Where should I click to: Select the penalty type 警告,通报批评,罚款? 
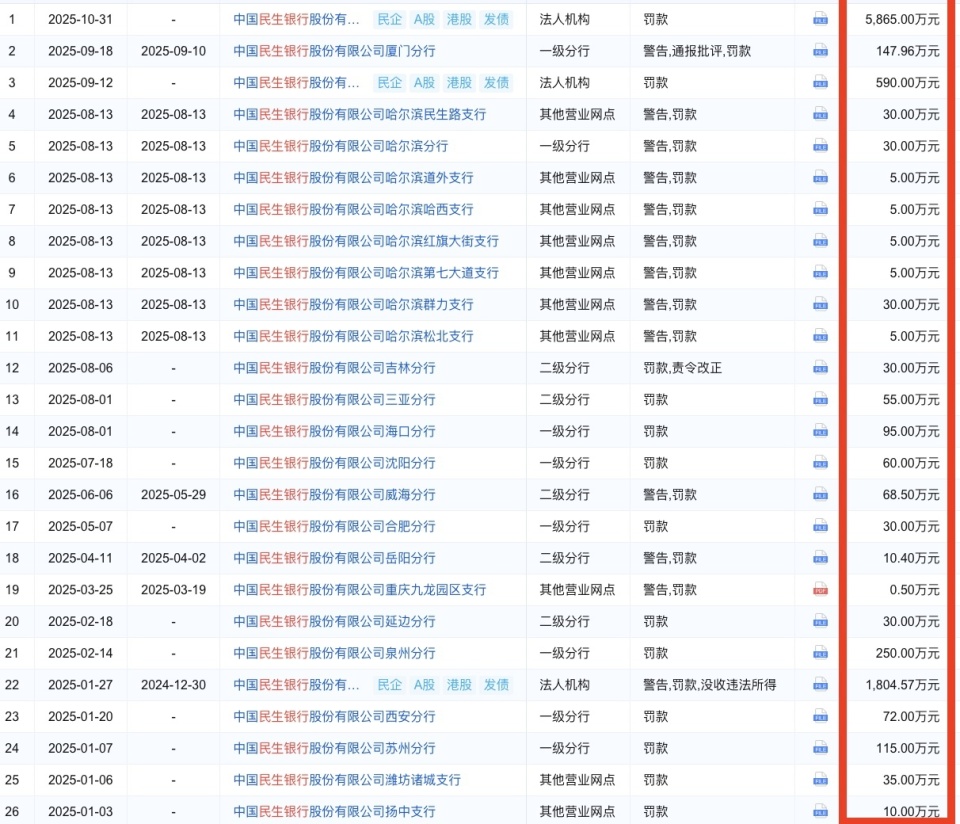click(697, 51)
